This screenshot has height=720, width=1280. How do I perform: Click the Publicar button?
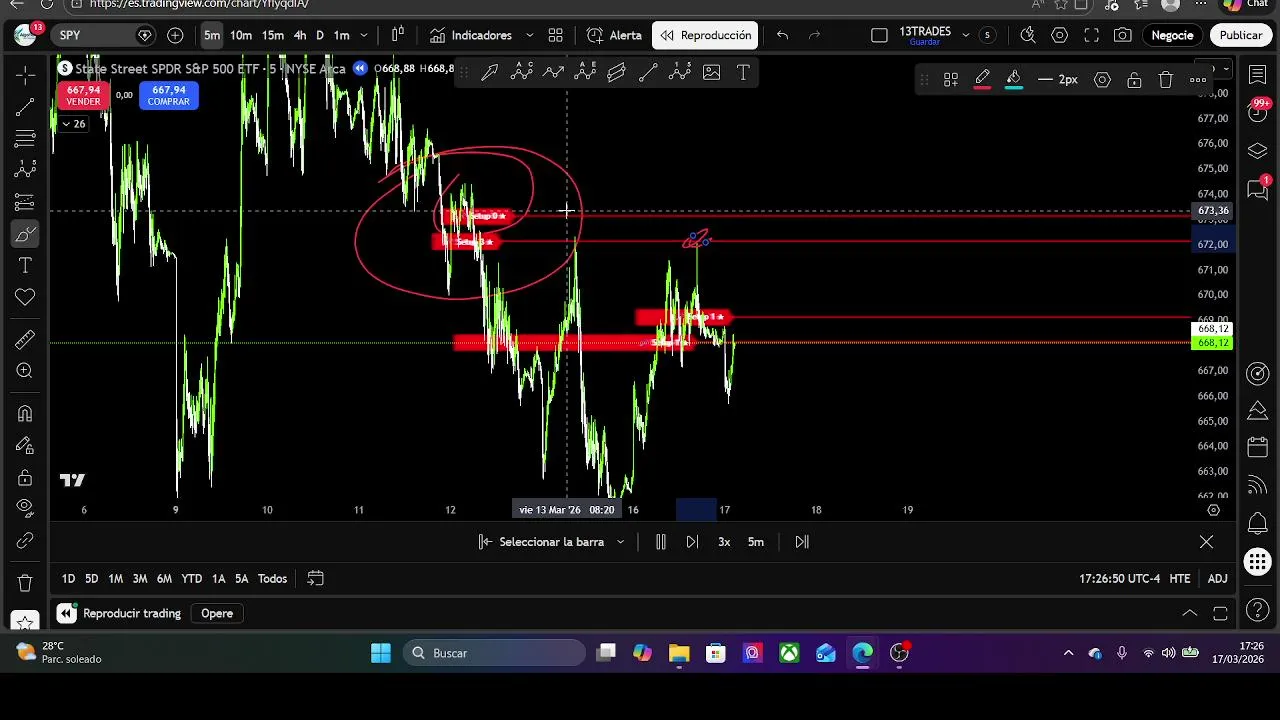click(x=1241, y=35)
